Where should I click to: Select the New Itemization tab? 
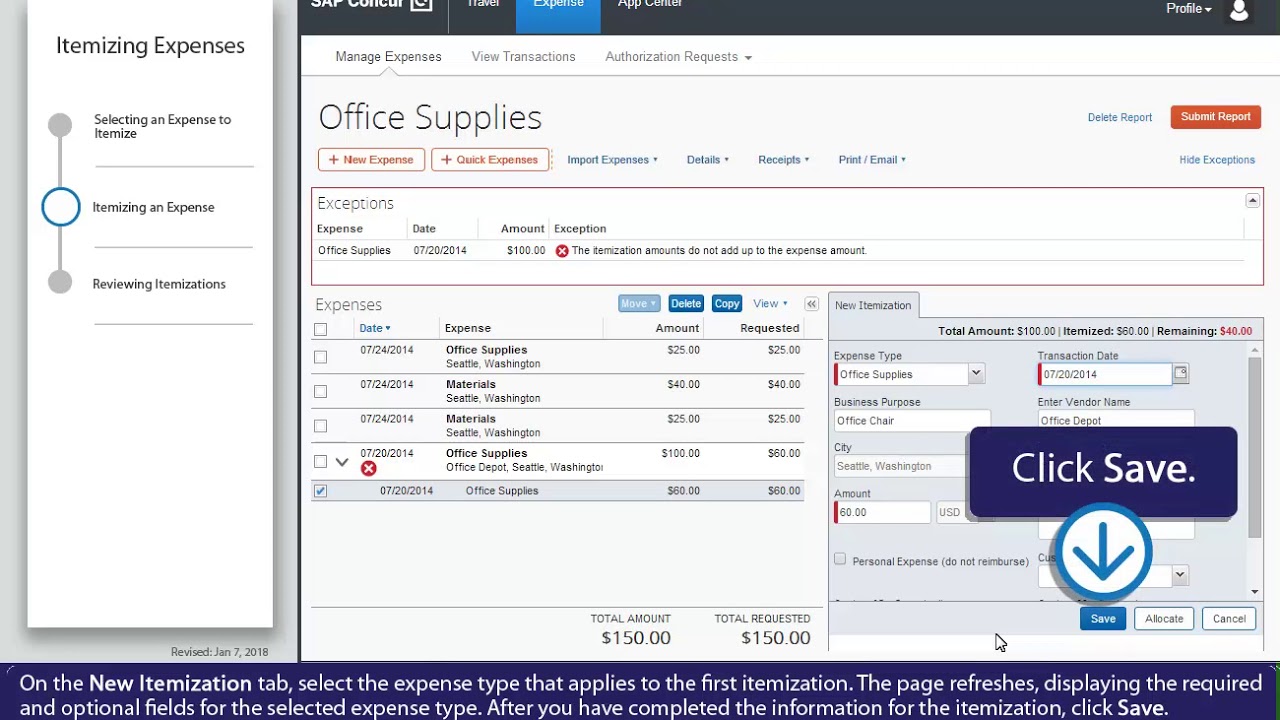coord(873,305)
